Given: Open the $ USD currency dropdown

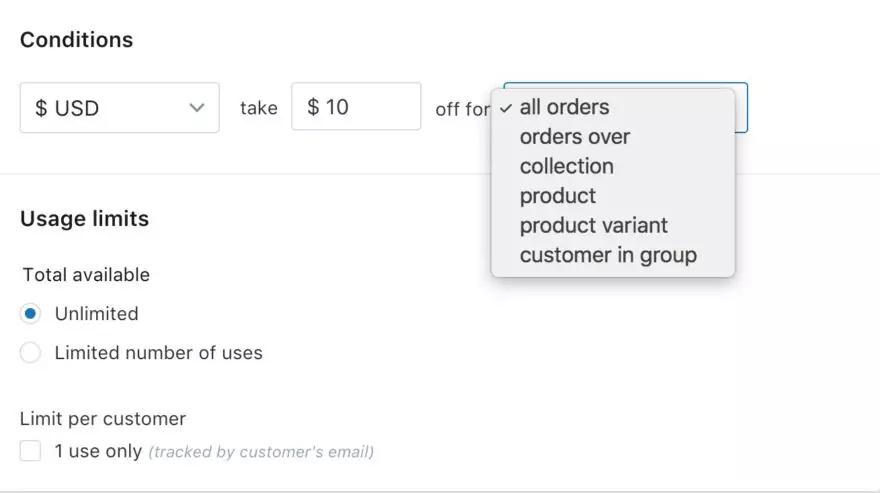Looking at the screenshot, I should click(x=118, y=108).
